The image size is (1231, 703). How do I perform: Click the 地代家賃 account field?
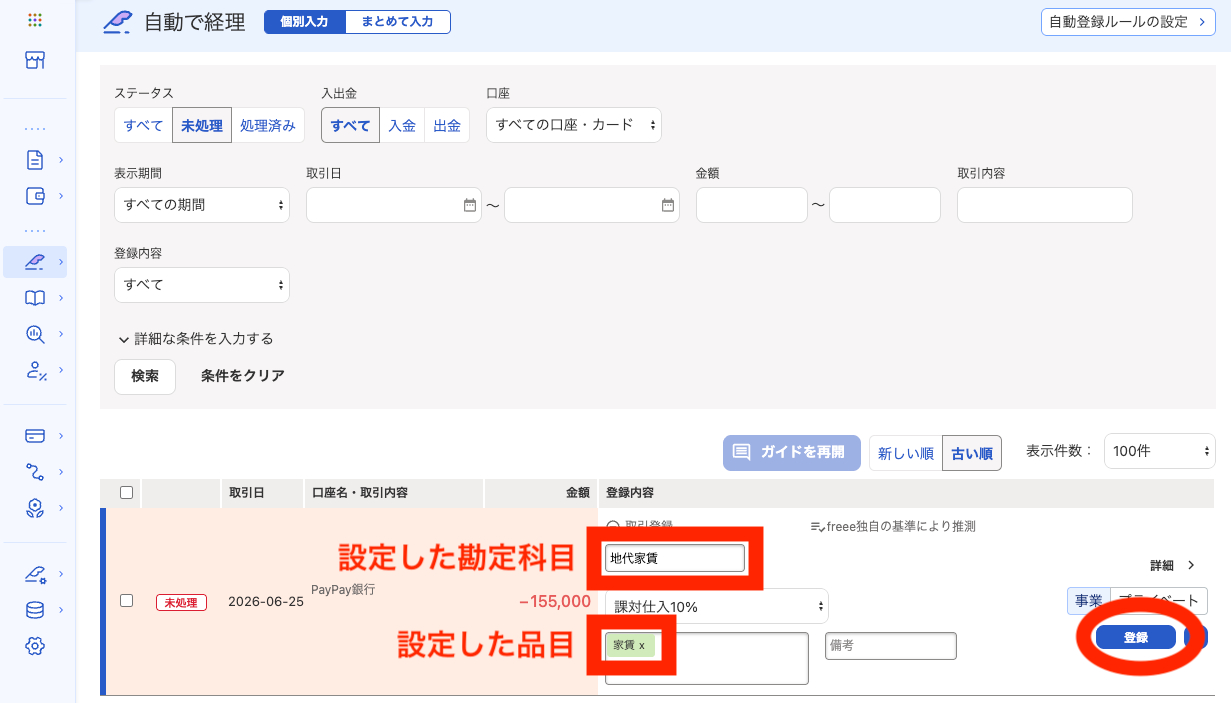[x=675, y=558]
